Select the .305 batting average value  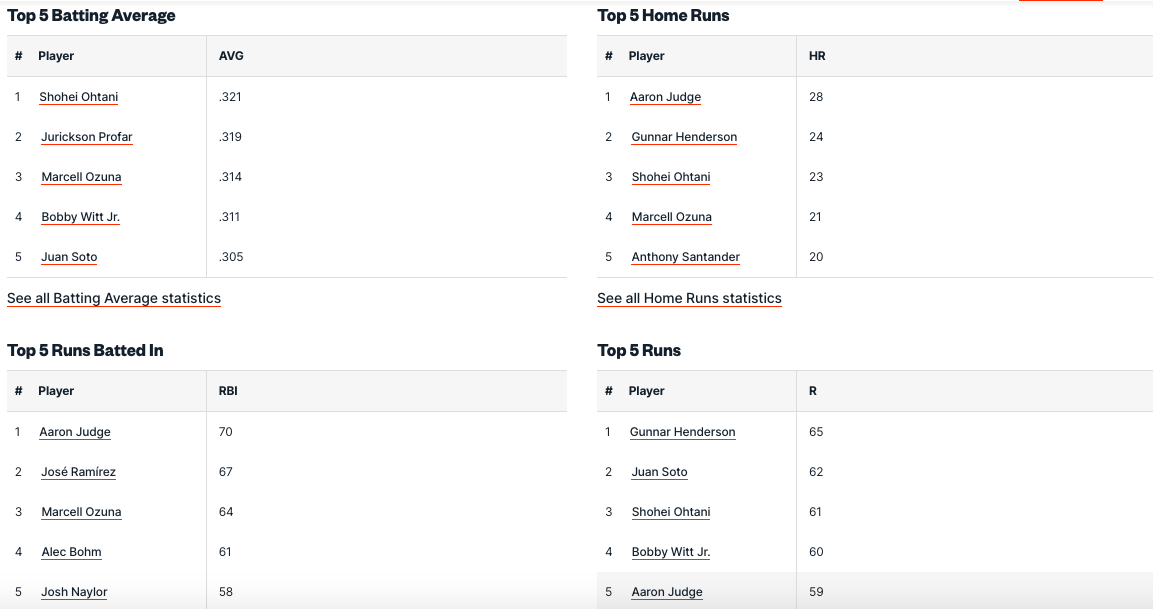pos(231,257)
